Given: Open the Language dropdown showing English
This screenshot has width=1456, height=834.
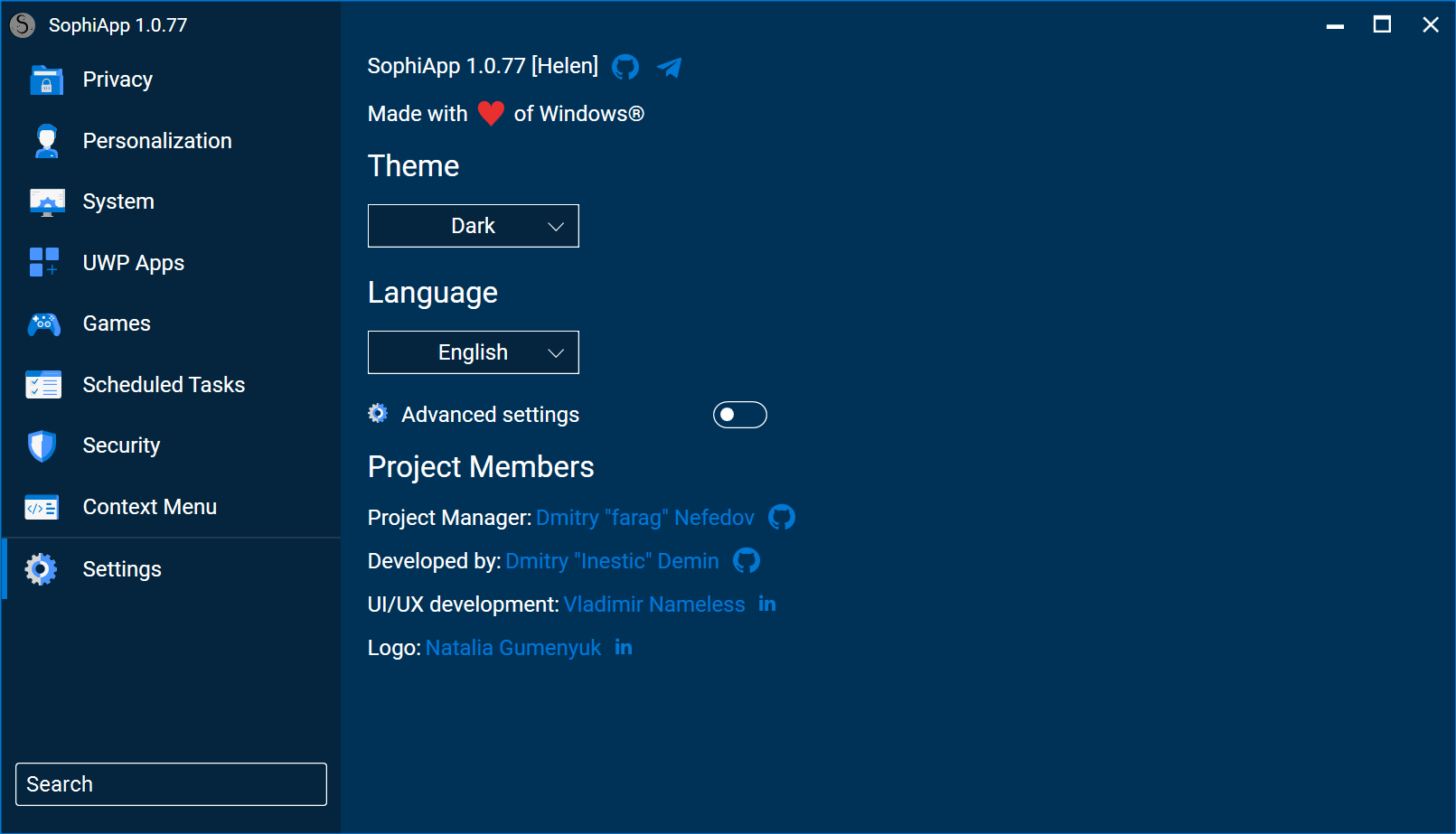Looking at the screenshot, I should click(x=474, y=352).
